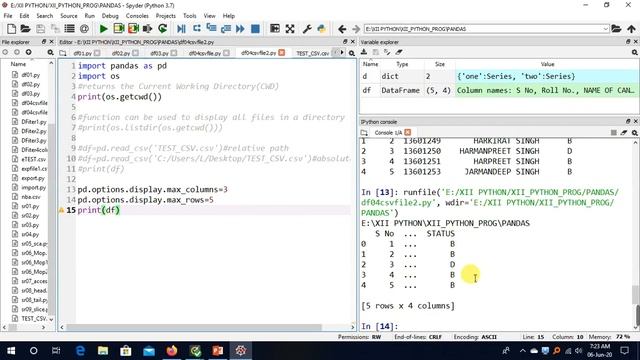Open the file switcher list icon
The image size is (640, 360).
click(x=70, y=29)
